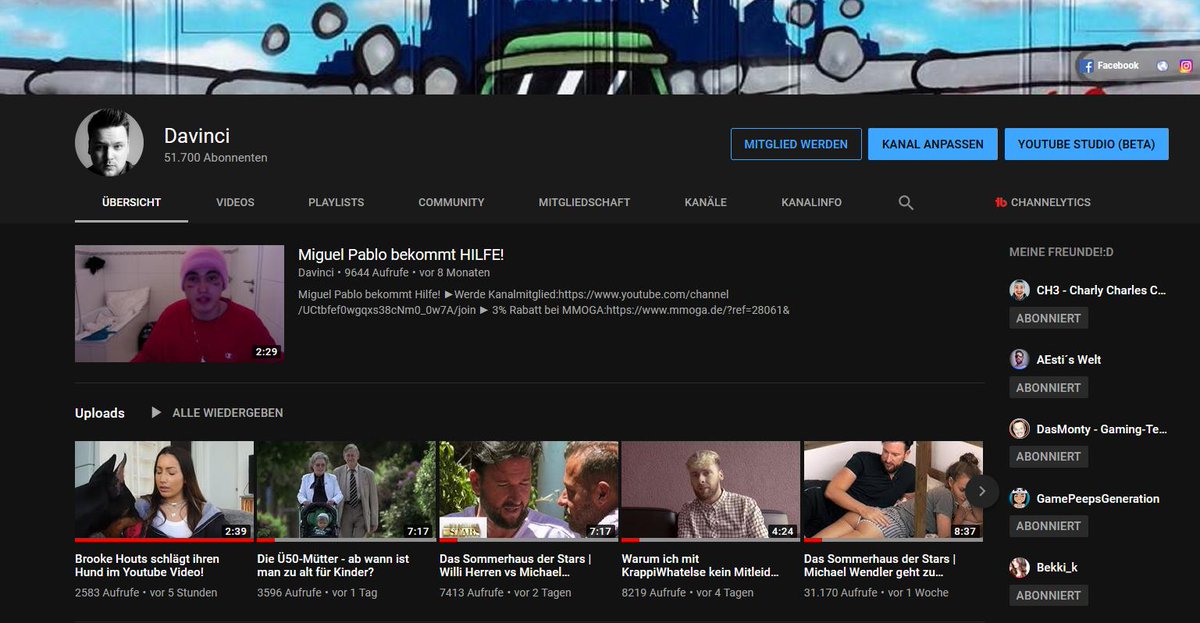Click the 2:29 duration badge

266,352
